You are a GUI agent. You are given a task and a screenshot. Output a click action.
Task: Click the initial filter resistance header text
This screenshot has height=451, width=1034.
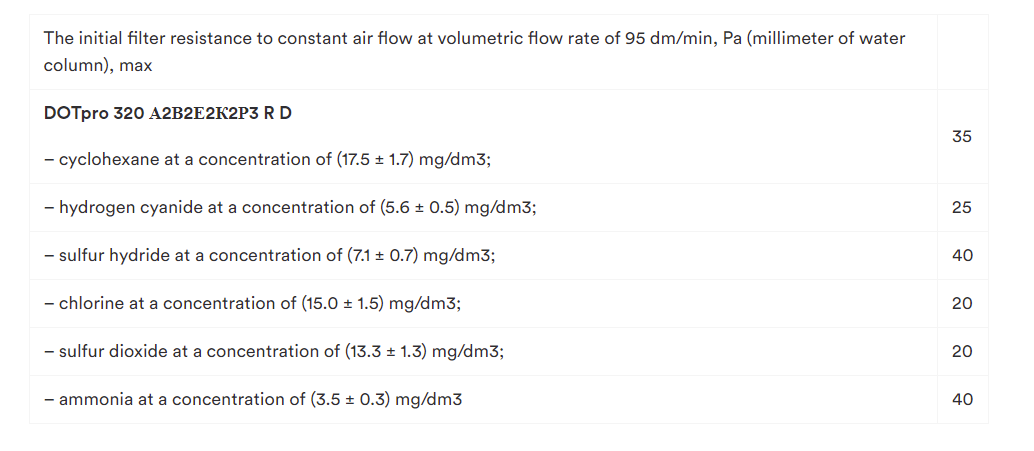coord(474,51)
